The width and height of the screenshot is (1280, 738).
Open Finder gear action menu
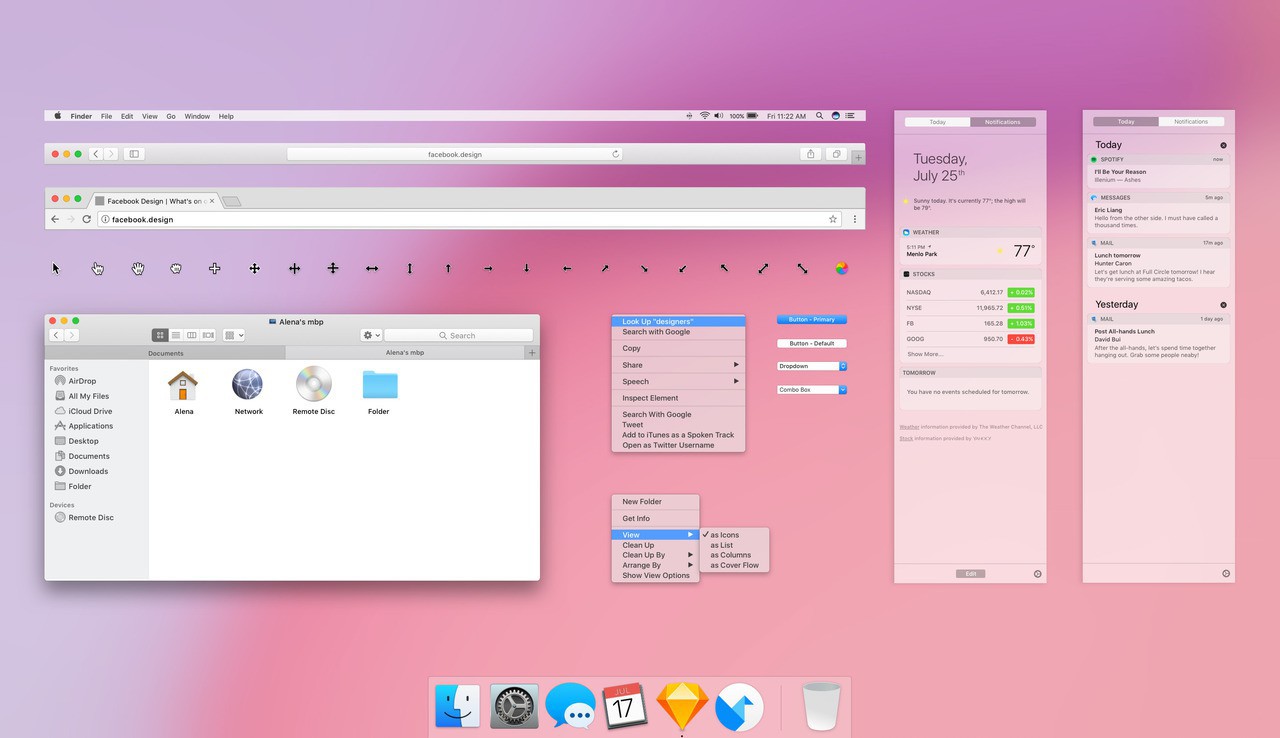(x=371, y=335)
